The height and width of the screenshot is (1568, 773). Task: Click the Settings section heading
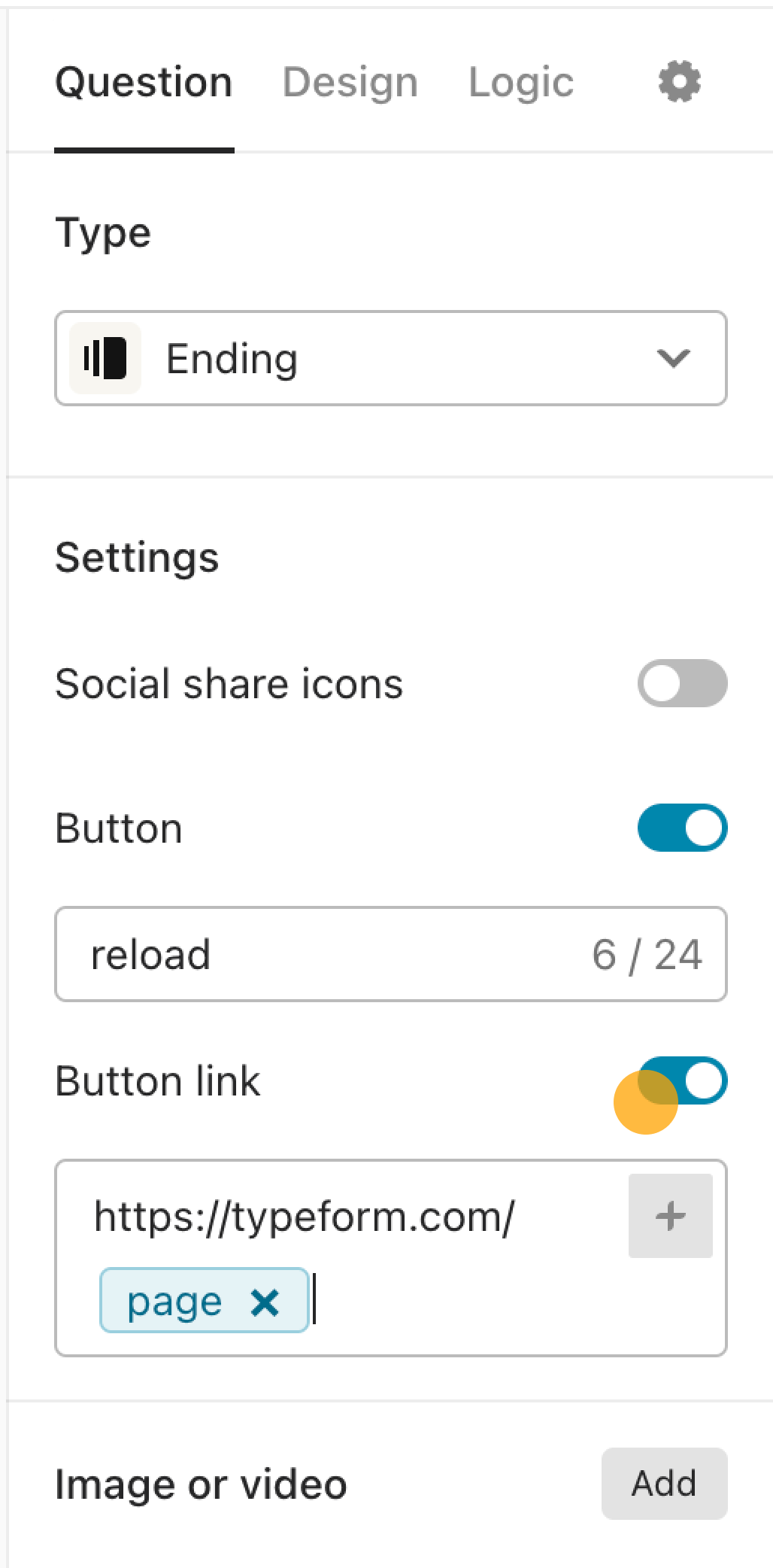coord(137,558)
